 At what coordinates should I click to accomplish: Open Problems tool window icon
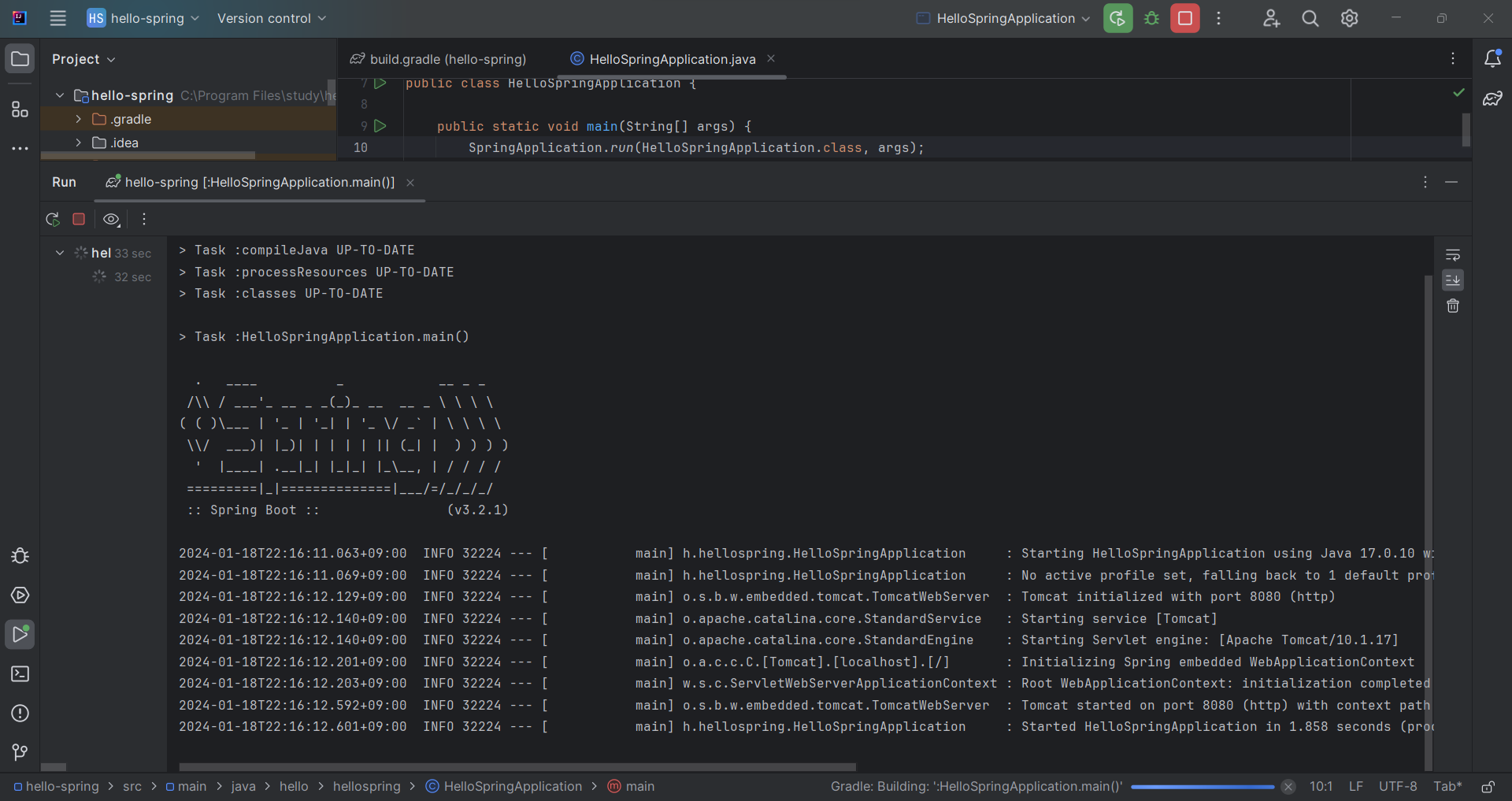pyautogui.click(x=20, y=714)
